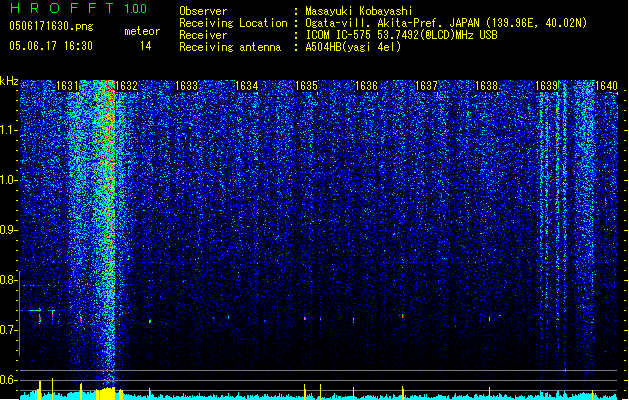Click the 0.6 kHz frequency label
629x400 pixels.
[9, 380]
